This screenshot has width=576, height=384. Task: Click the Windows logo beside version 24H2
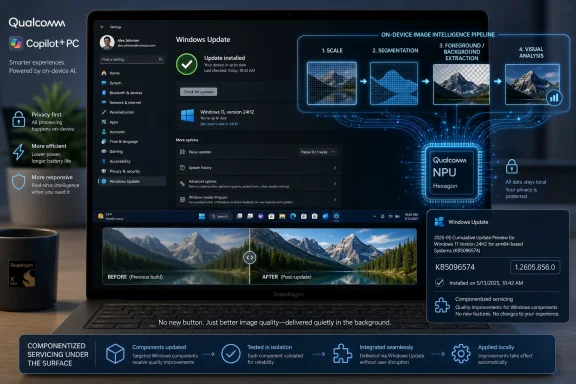(188, 115)
